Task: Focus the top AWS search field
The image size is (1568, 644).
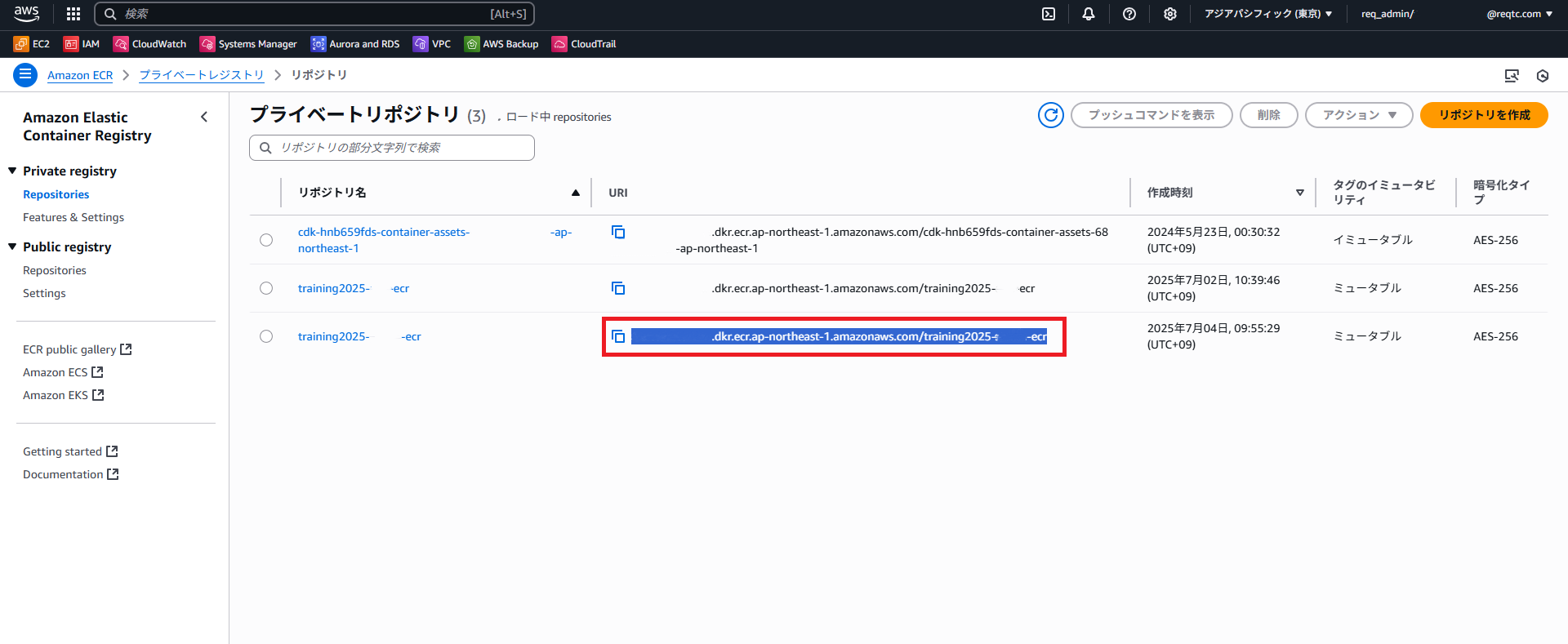Action: click(x=314, y=14)
